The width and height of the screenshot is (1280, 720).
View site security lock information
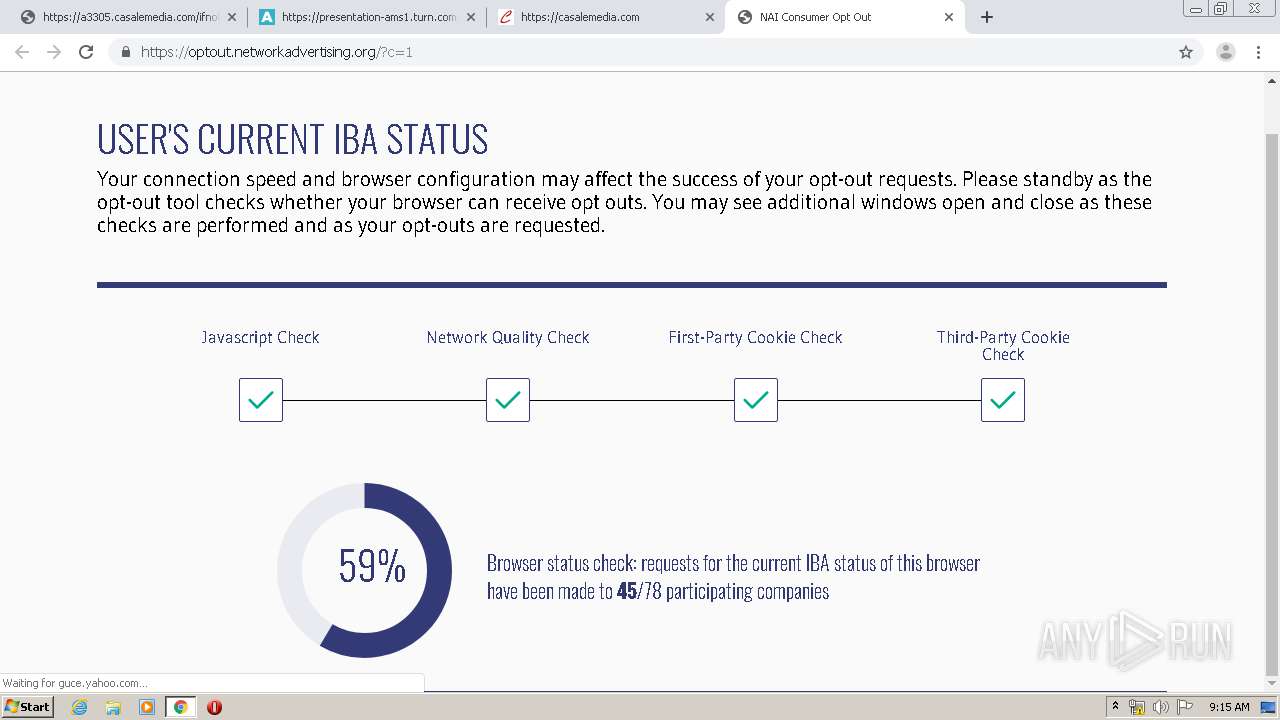(126, 52)
